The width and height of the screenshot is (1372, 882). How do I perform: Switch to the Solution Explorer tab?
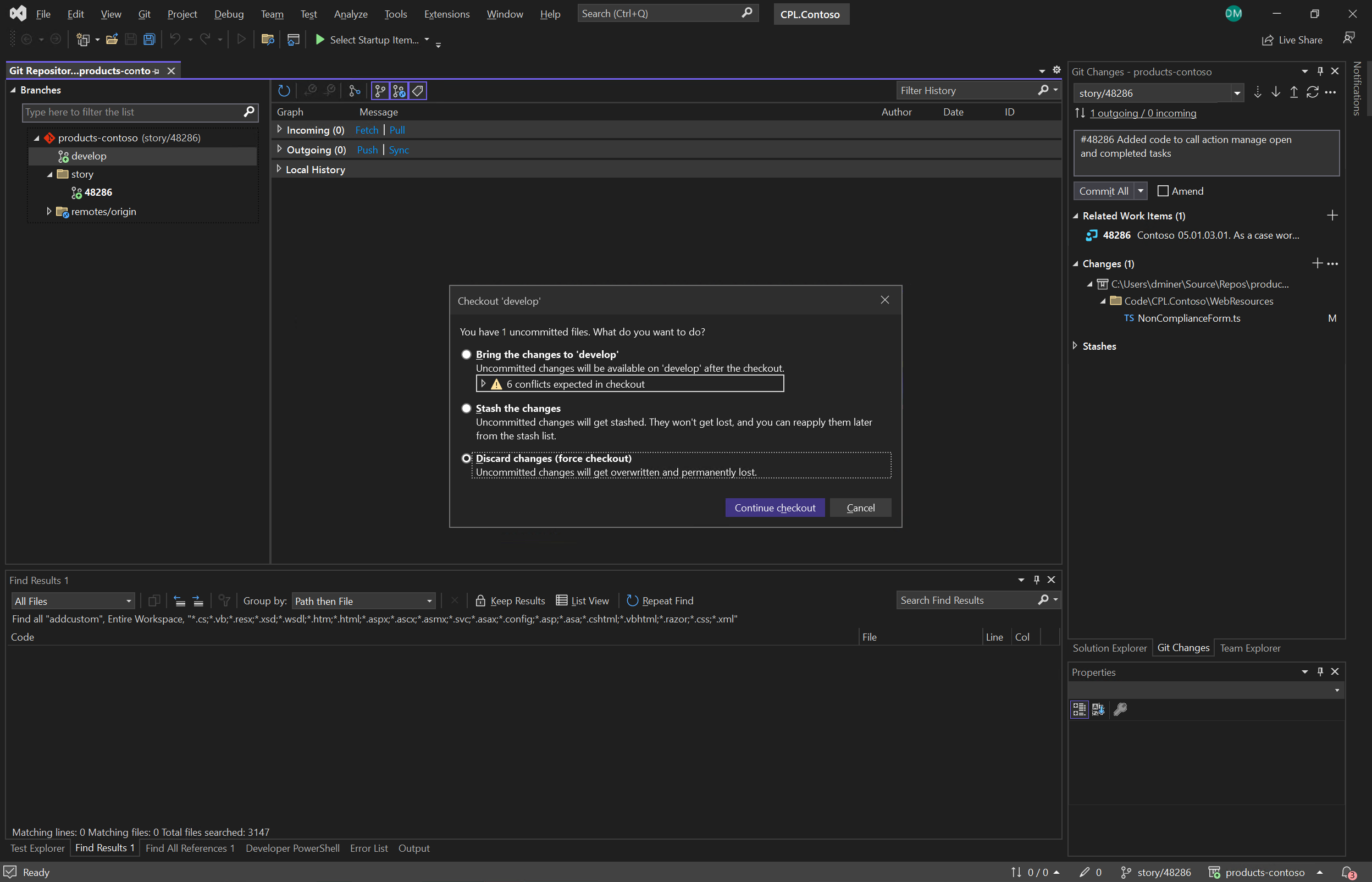click(1109, 648)
